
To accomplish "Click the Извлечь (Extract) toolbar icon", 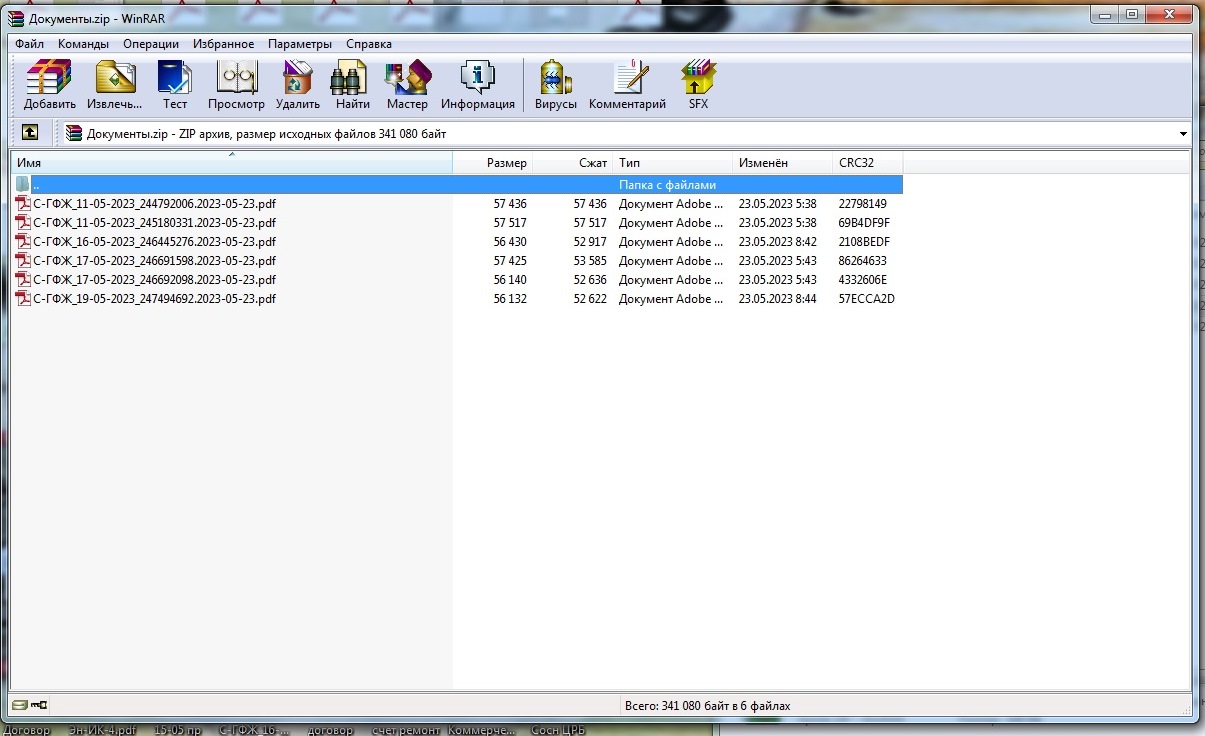I will 114,84.
